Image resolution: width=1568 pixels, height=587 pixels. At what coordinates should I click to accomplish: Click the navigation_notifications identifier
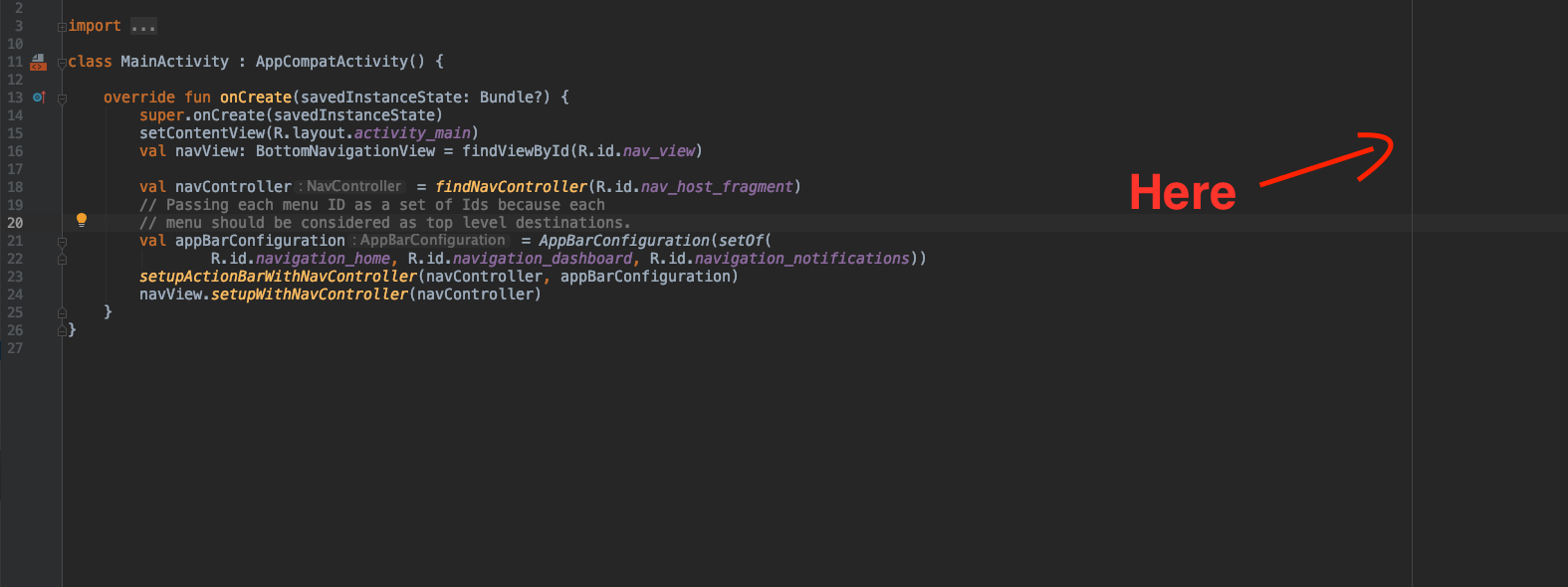[802, 259]
